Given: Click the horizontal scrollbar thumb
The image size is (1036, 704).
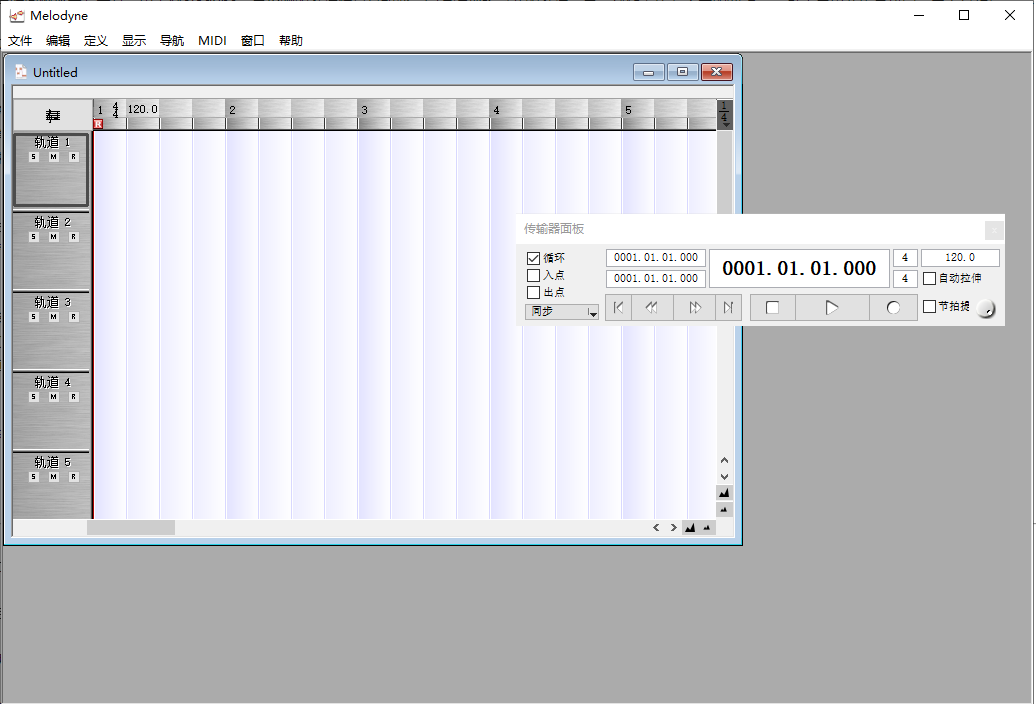Looking at the screenshot, I should [x=131, y=528].
